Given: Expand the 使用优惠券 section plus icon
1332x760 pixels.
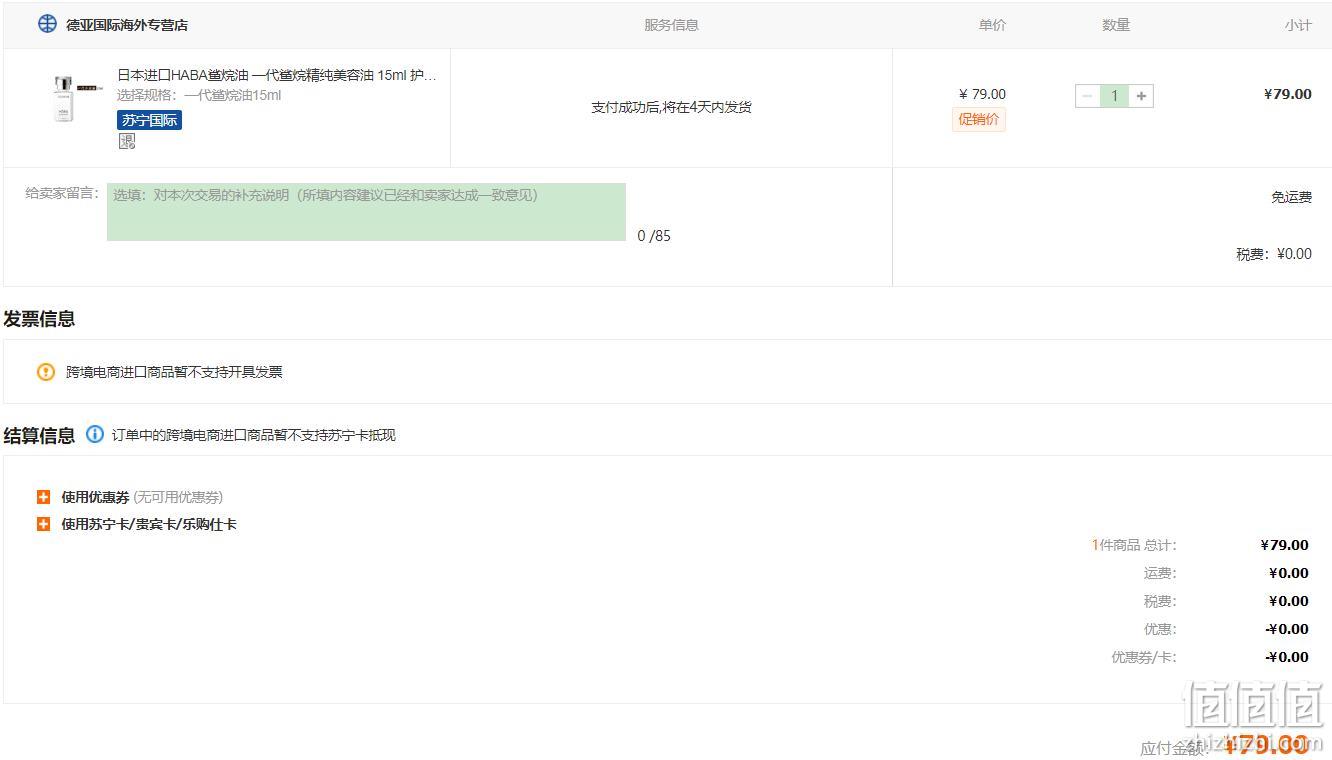Looking at the screenshot, I should [x=43, y=497].
